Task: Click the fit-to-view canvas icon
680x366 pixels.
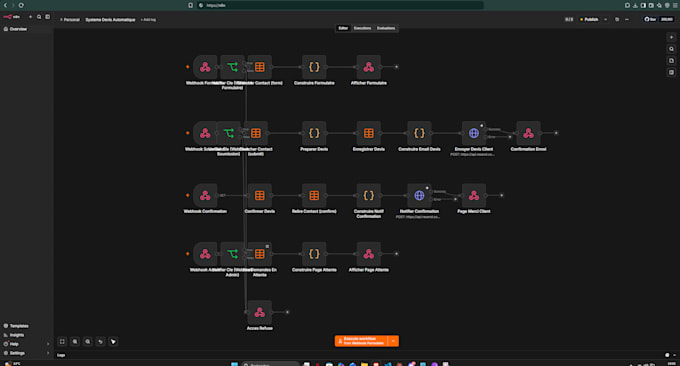Action: tap(62, 342)
